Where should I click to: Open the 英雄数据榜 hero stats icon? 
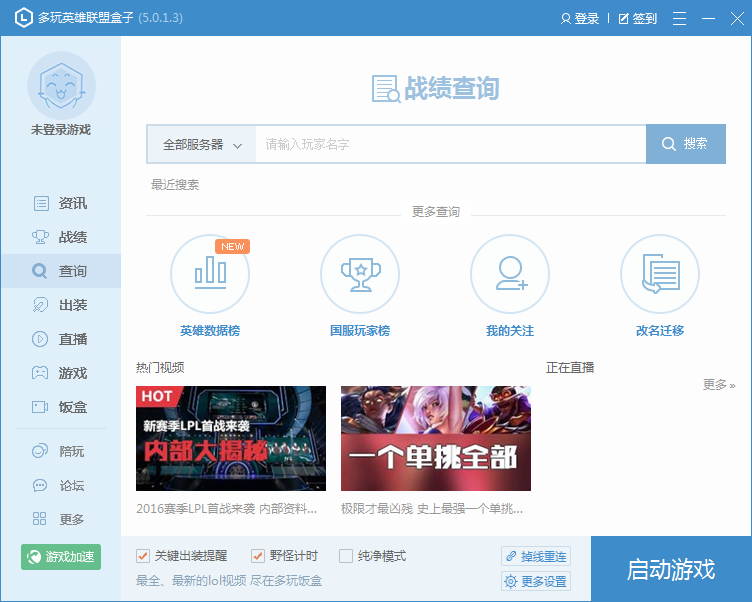point(210,274)
